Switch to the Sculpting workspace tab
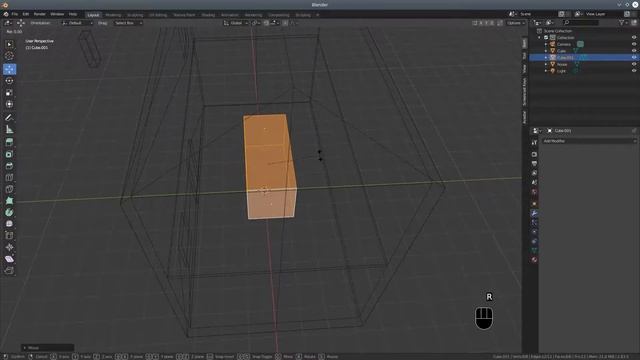The image size is (640, 360). (x=135, y=15)
